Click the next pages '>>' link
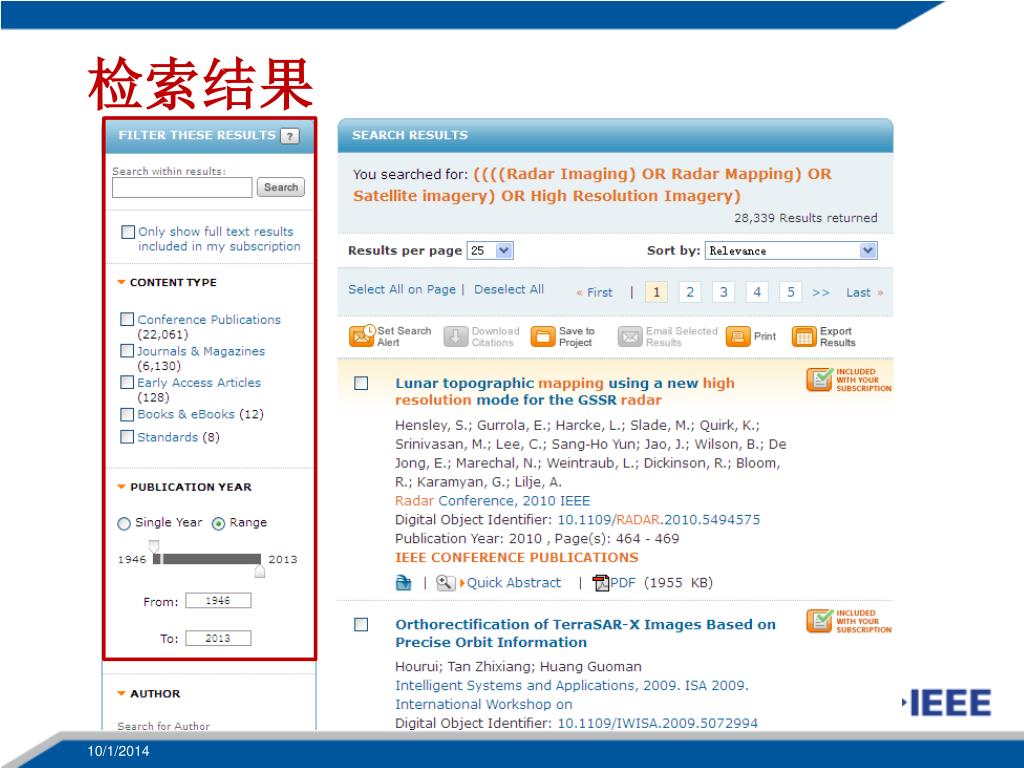Image resolution: width=1024 pixels, height=768 pixels. 821,293
